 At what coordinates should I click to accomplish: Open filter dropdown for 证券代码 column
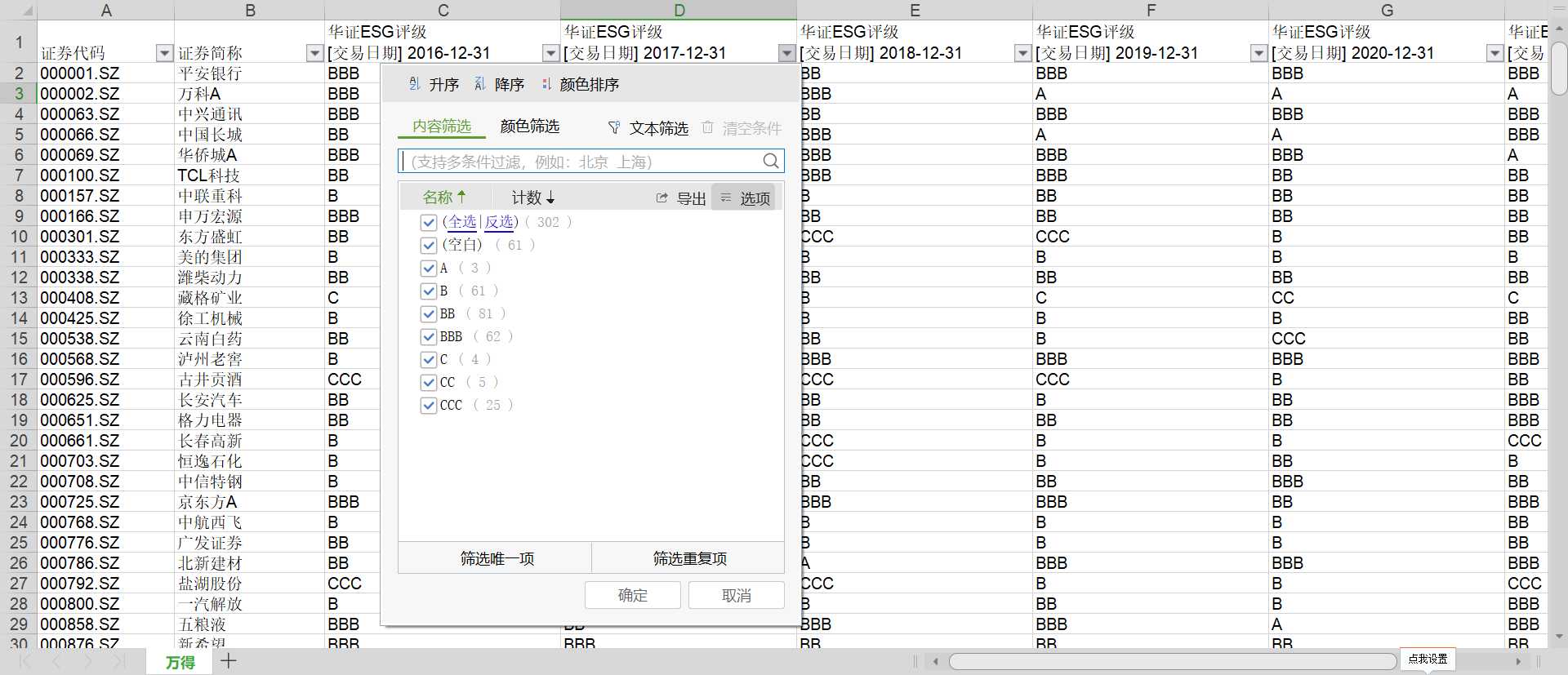coord(164,53)
